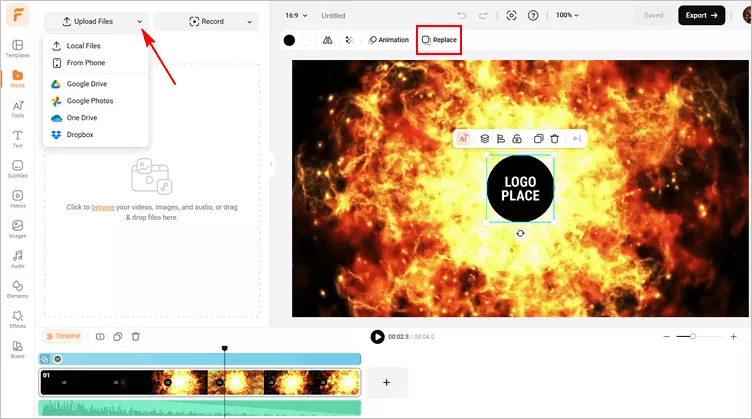Open the Audio sidebar panel
This screenshot has height=419, width=752.
click(18, 259)
